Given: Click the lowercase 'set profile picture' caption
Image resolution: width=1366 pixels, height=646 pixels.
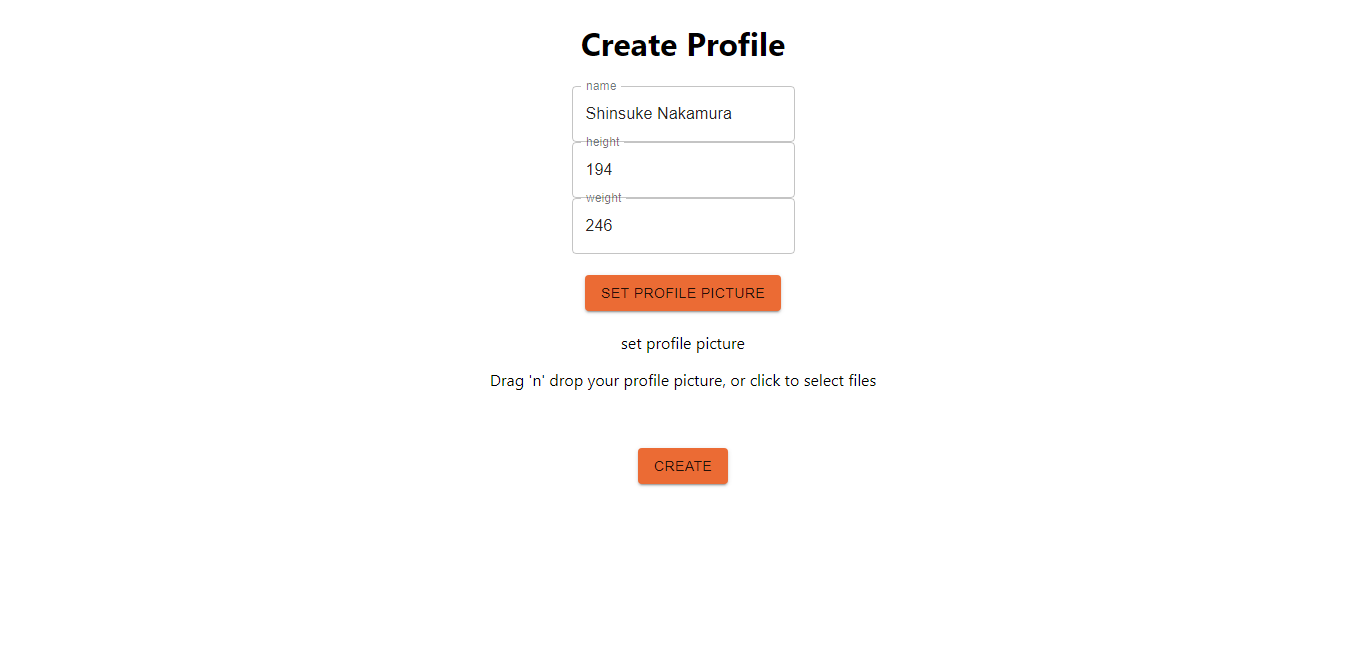Looking at the screenshot, I should [683, 344].
